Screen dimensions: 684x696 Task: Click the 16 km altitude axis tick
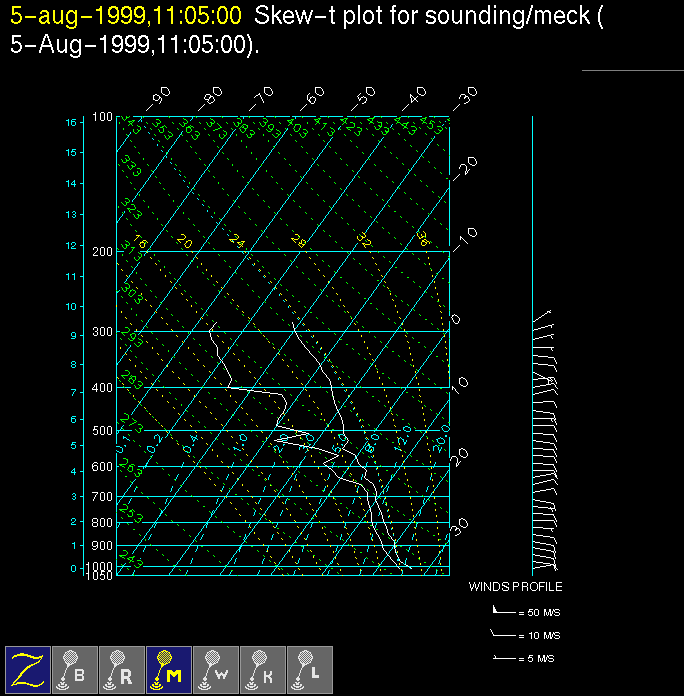(x=71, y=122)
